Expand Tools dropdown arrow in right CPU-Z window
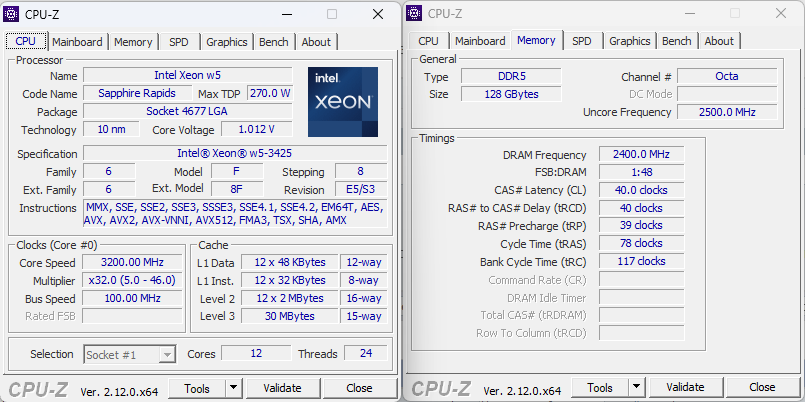 coord(637,388)
